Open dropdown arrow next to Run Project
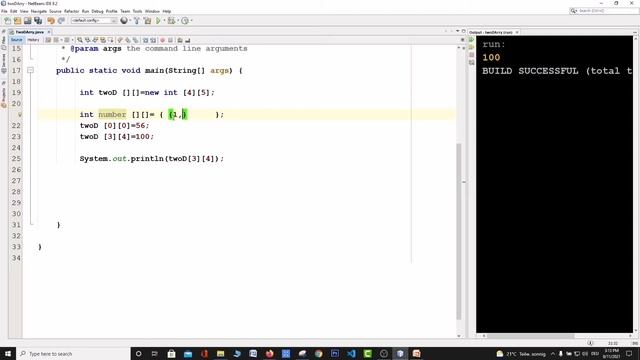 tap(164, 20)
